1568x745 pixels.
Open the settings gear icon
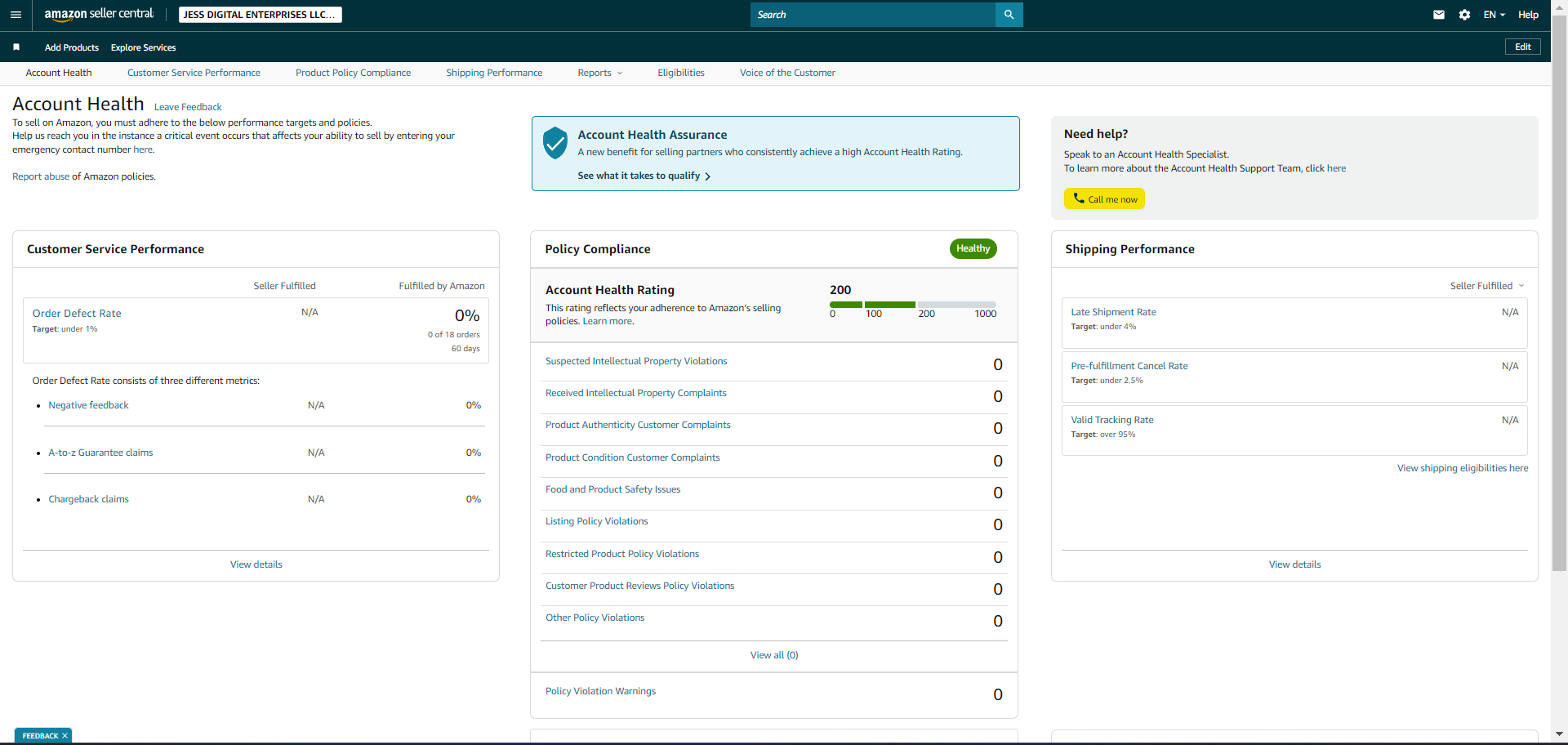click(1464, 15)
